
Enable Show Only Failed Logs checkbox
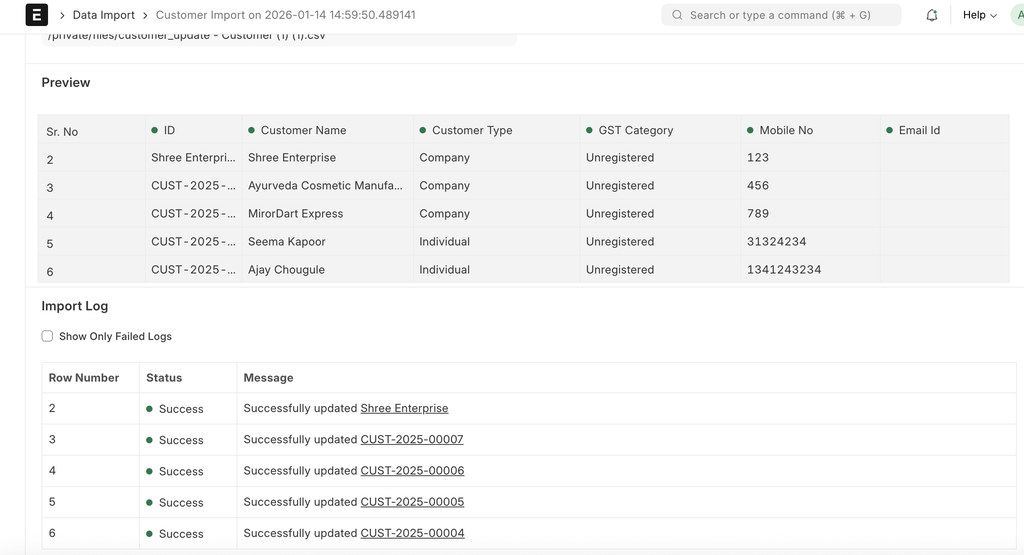pyautogui.click(x=47, y=336)
